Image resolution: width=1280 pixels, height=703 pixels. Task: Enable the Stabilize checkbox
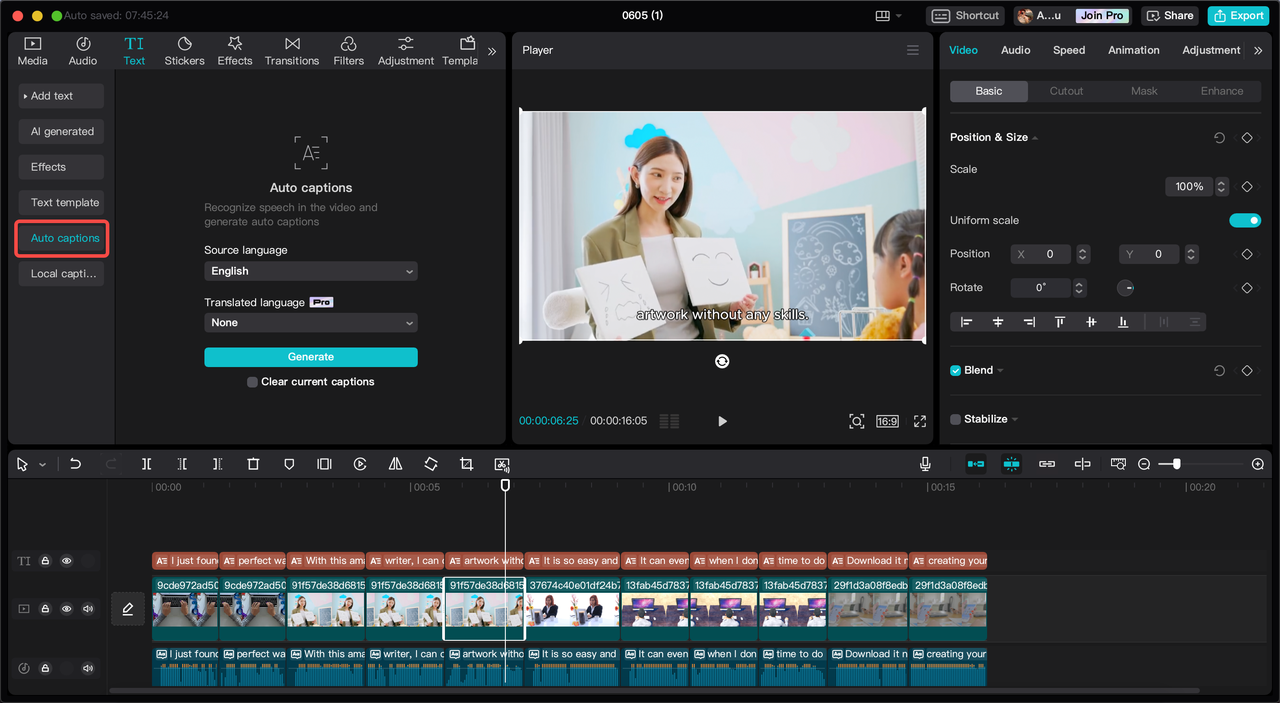coord(955,419)
